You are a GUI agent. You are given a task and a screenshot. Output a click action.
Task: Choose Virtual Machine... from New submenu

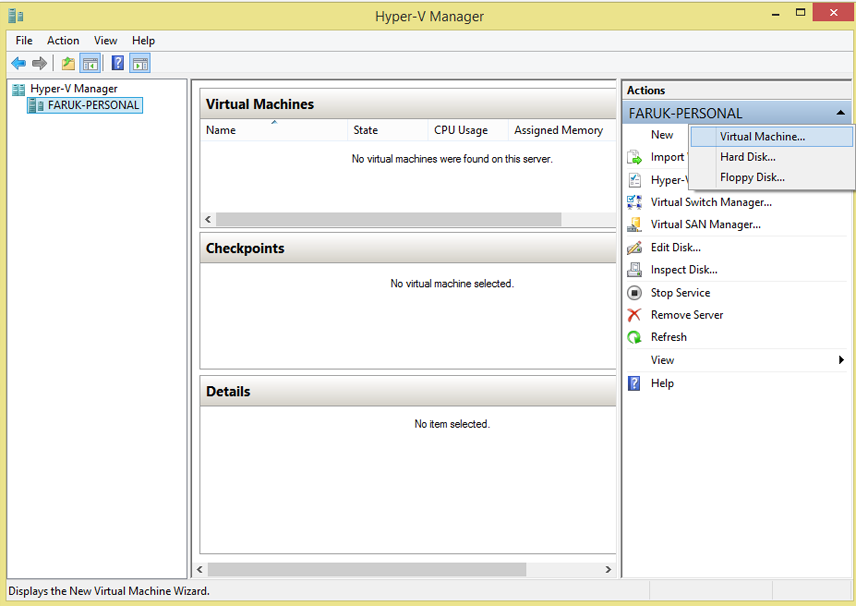point(771,136)
